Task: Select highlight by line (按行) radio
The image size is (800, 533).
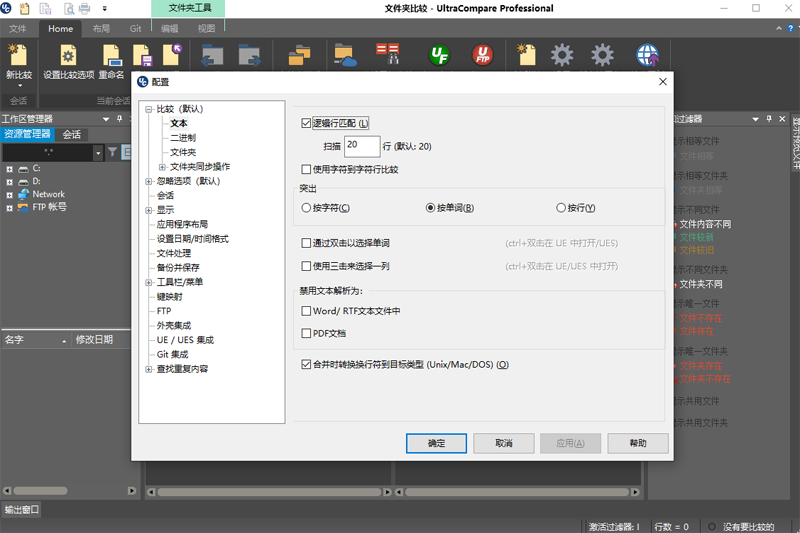Action: [x=561, y=208]
